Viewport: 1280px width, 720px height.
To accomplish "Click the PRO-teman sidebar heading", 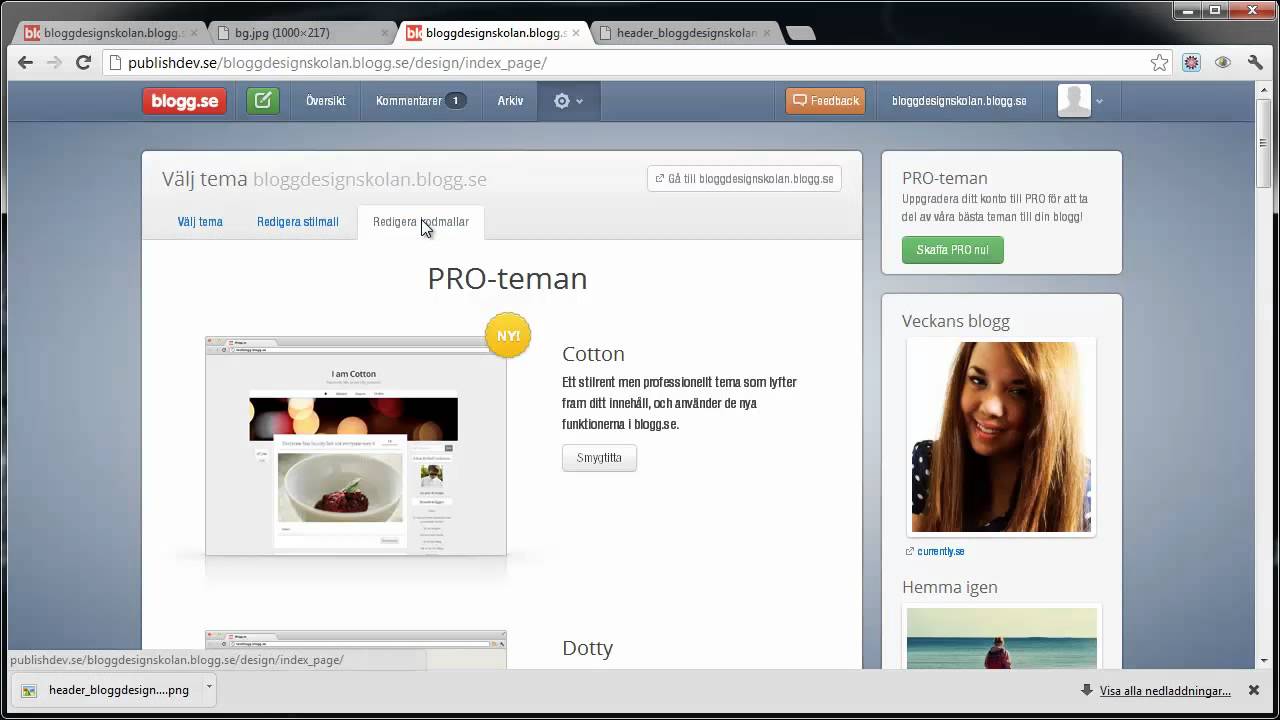I will coord(945,178).
